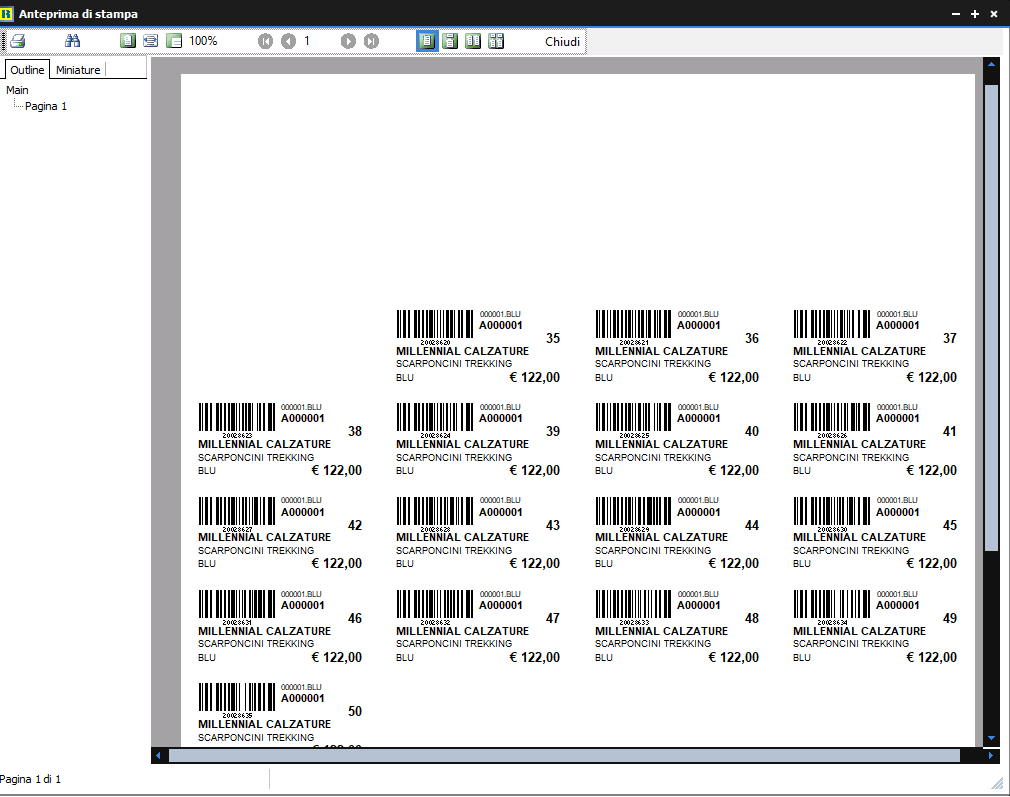
Task: Click horizontal scrollbar right arrow
Action: pos(991,756)
